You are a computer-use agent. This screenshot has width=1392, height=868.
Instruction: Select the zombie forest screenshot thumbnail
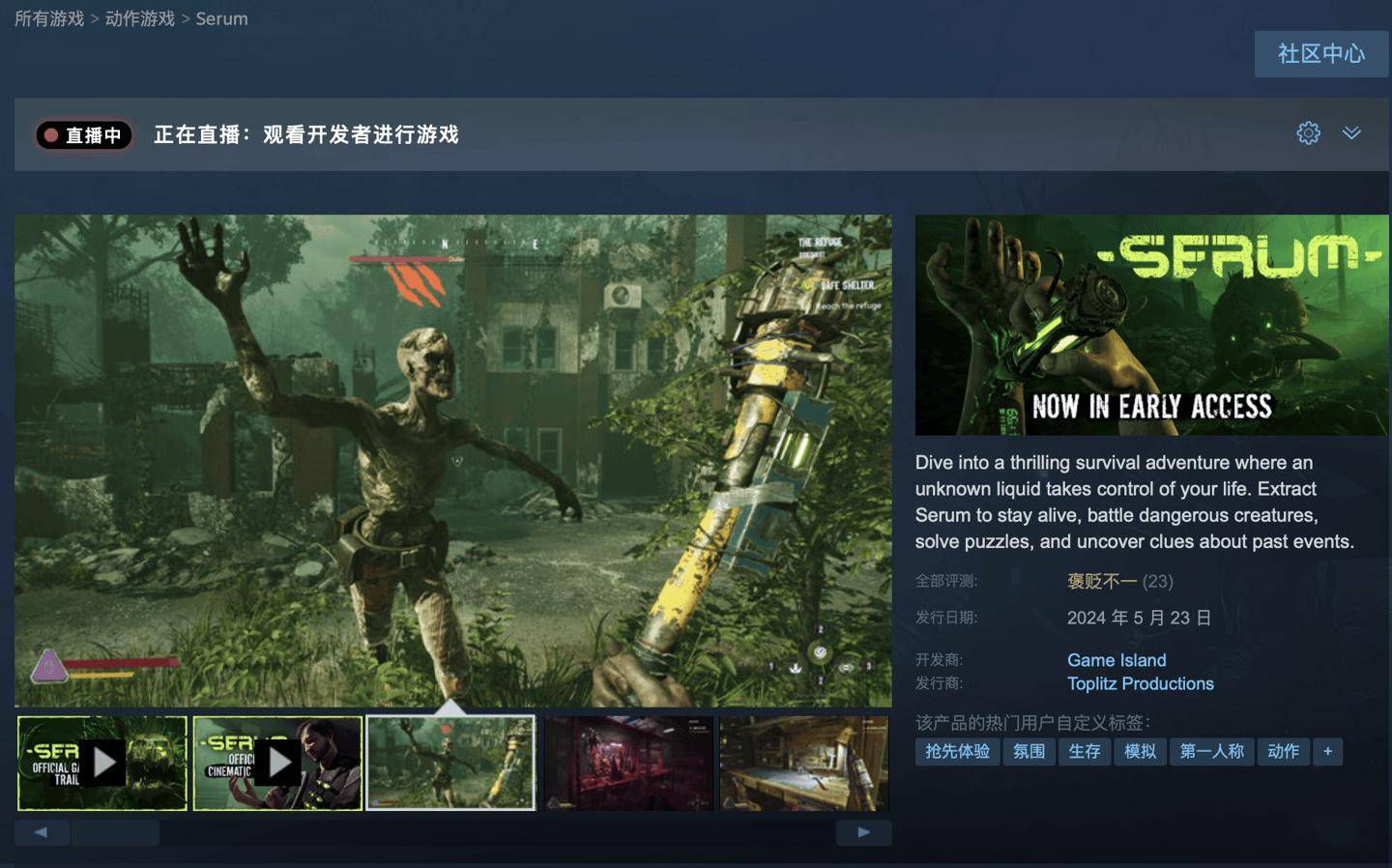point(451,764)
